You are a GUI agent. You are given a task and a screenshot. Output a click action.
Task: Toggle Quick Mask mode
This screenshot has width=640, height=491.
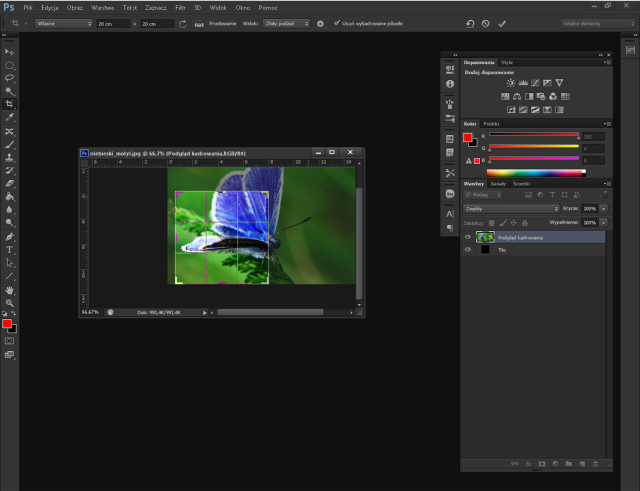[9, 341]
